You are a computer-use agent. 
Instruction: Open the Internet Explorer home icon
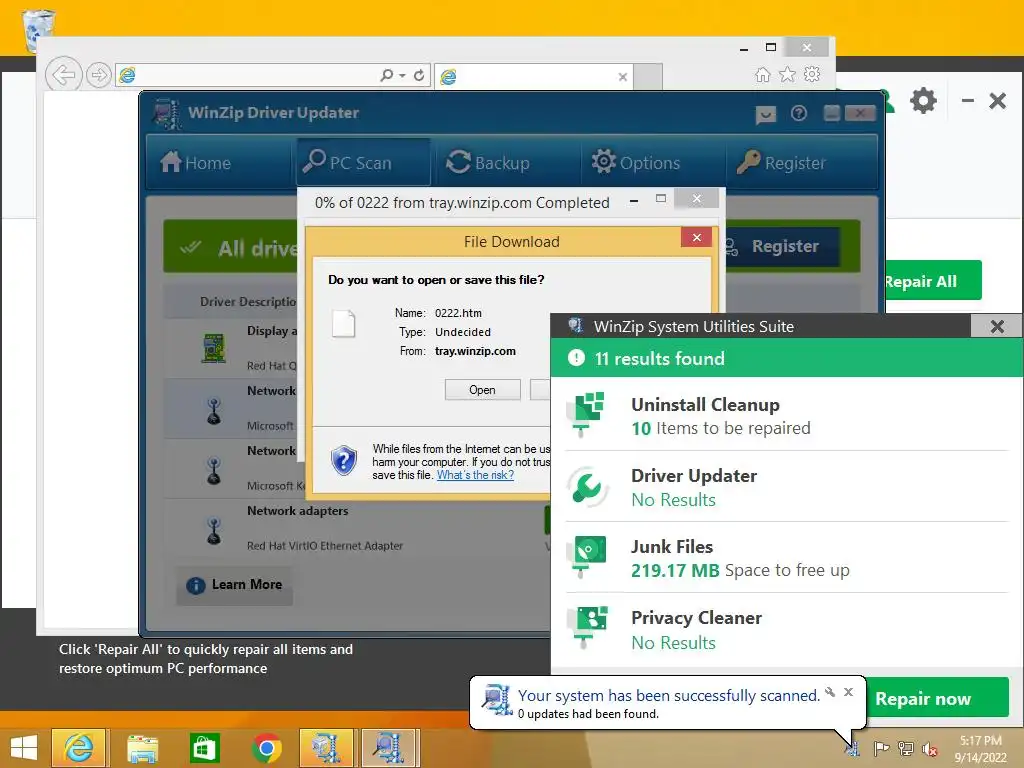click(x=763, y=74)
